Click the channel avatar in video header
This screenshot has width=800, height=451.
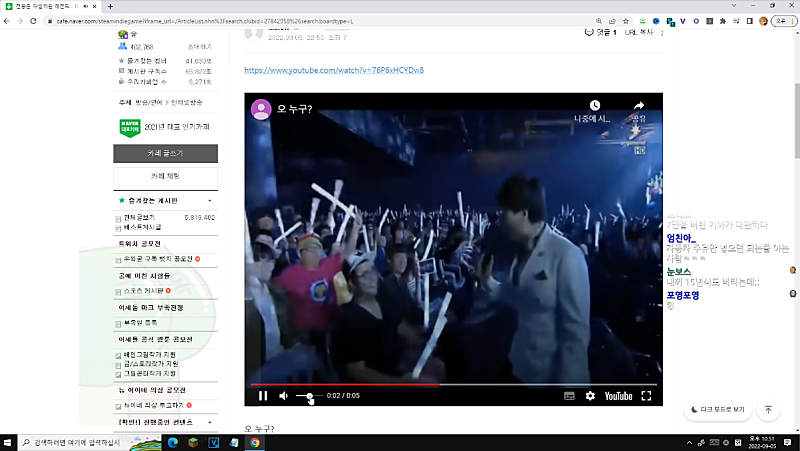click(261, 109)
